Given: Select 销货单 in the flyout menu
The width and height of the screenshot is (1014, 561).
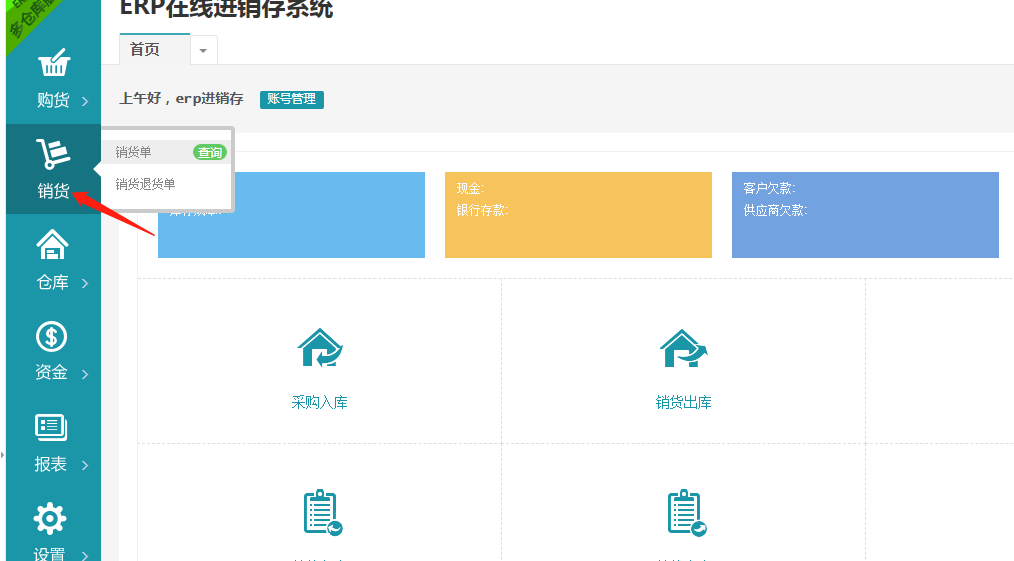Looking at the screenshot, I should click(134, 152).
